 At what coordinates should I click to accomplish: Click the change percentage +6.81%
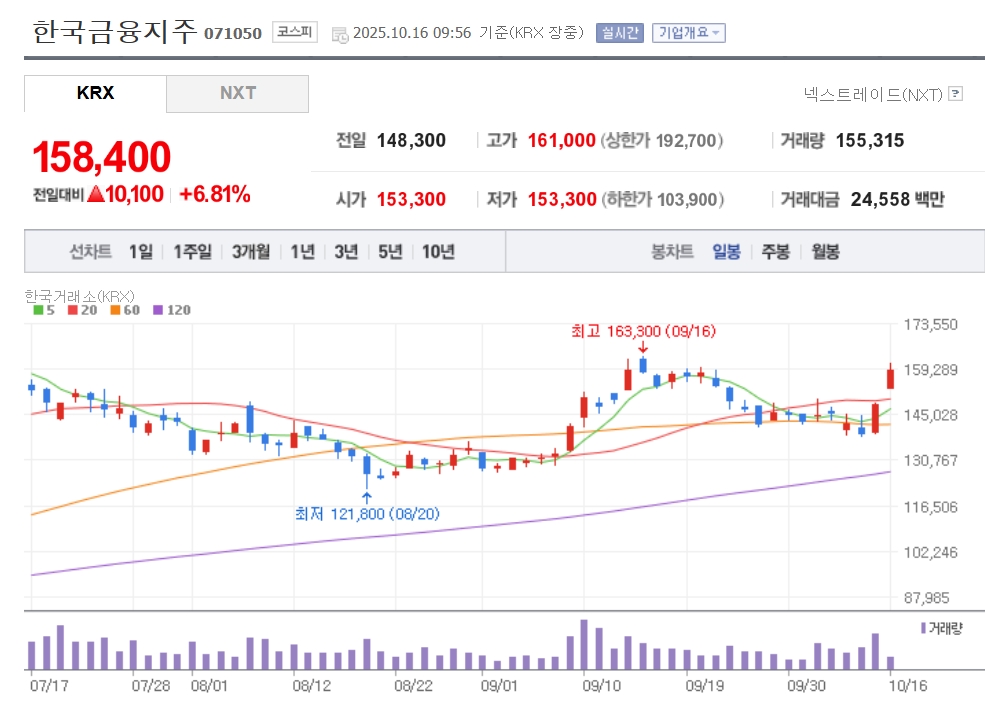[215, 194]
